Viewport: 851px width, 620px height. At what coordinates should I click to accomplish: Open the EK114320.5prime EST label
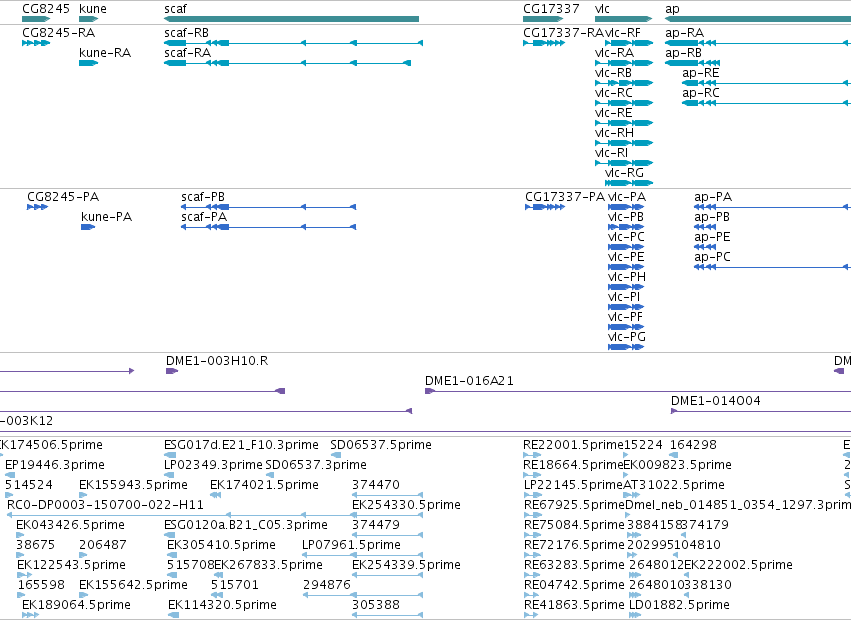[x=222, y=605]
